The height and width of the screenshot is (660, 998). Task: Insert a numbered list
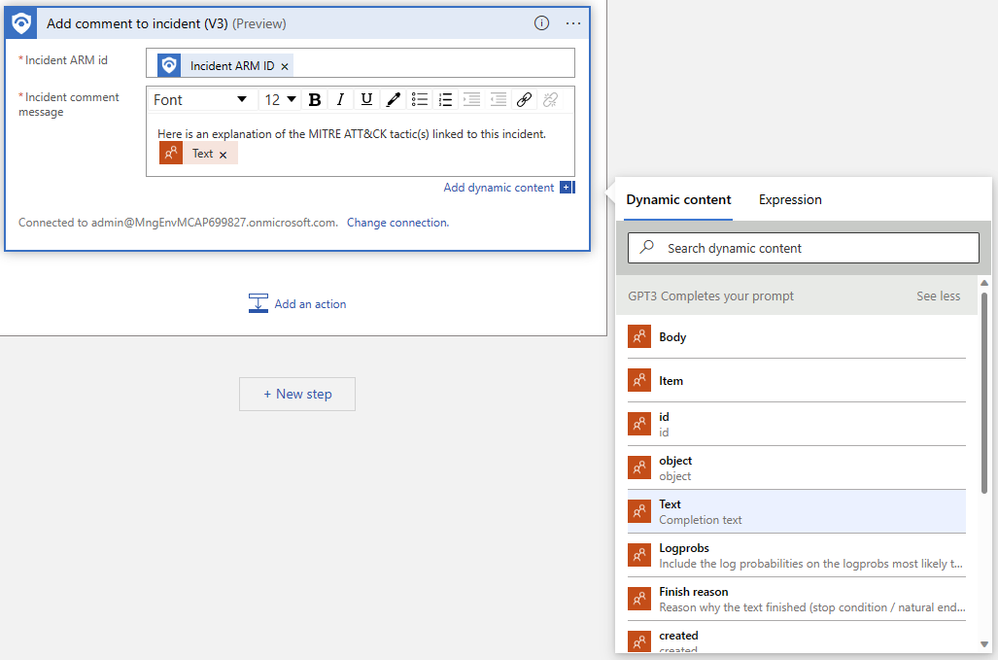click(446, 100)
